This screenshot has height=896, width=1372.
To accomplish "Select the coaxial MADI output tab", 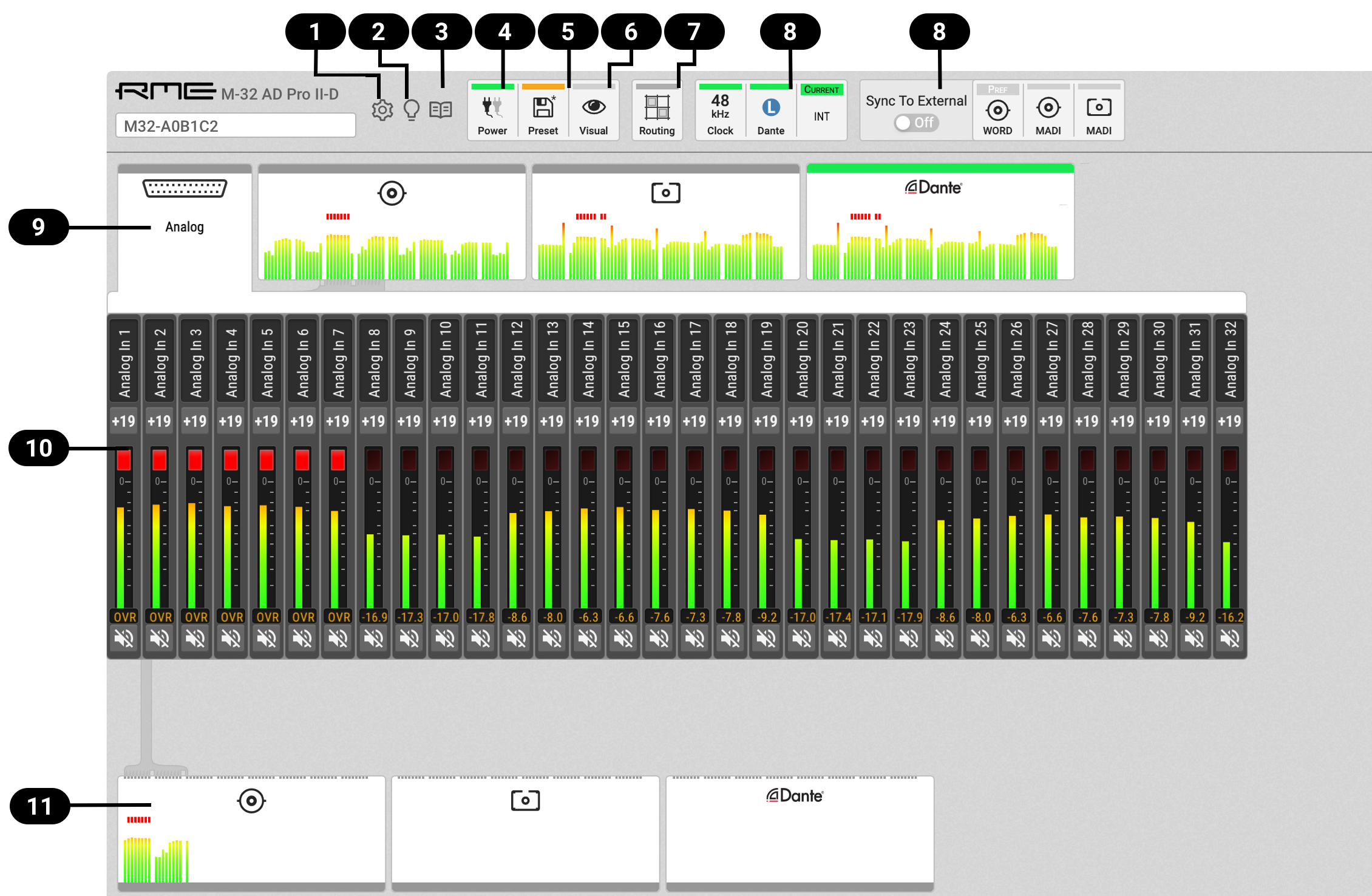I will (x=251, y=833).
